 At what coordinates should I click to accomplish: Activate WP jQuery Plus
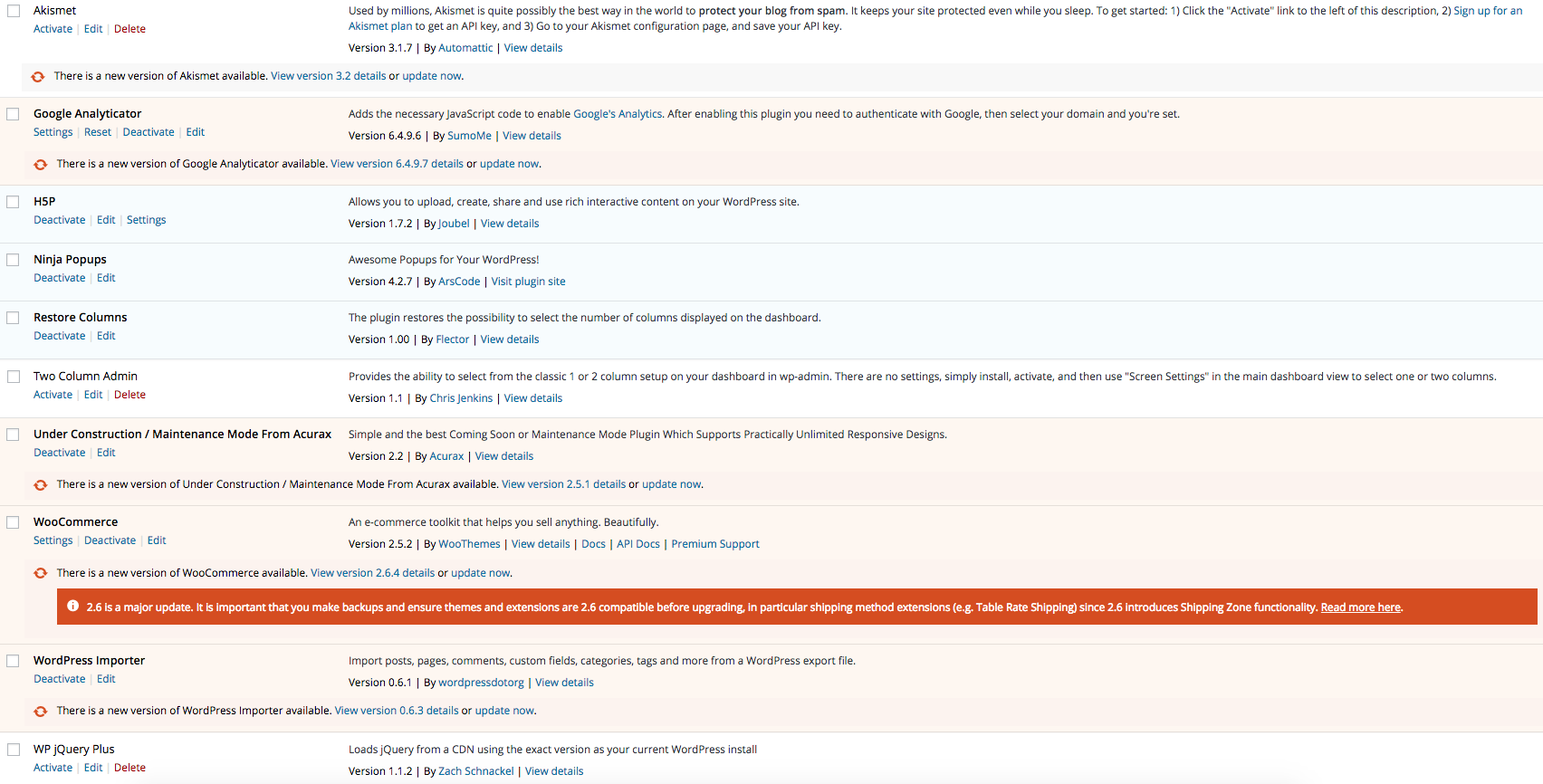pos(53,768)
